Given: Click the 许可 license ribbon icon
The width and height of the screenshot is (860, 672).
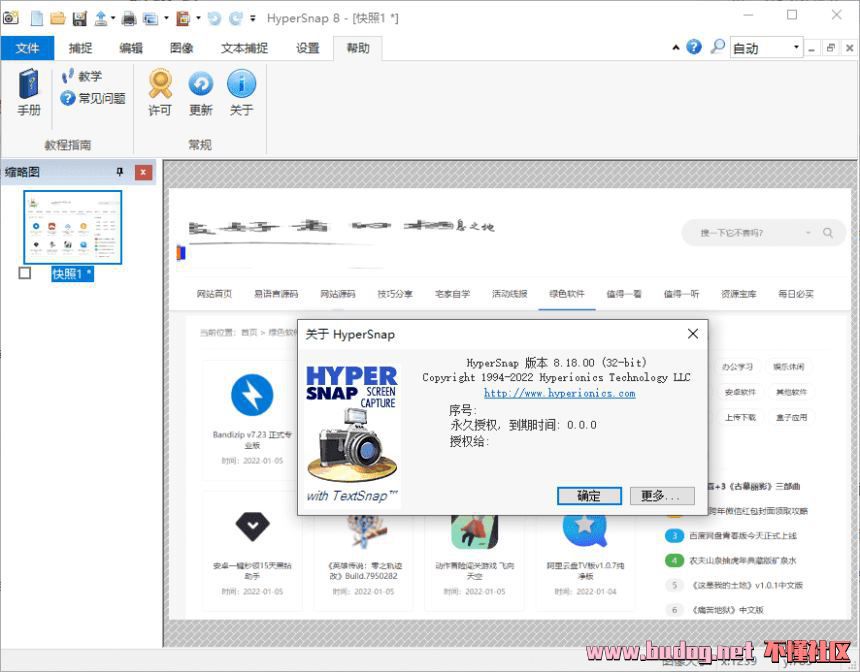Looking at the screenshot, I should pyautogui.click(x=160, y=93).
